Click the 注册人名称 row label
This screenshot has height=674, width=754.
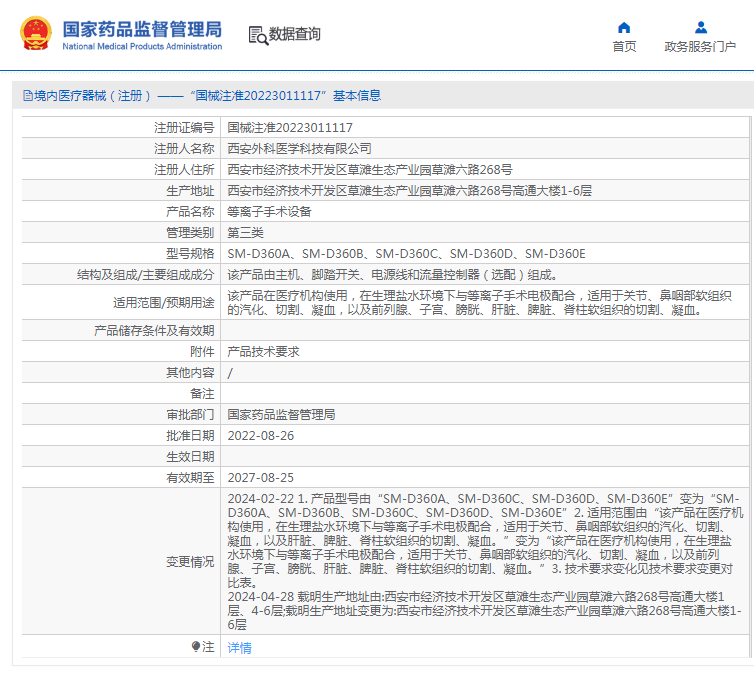pos(184,149)
